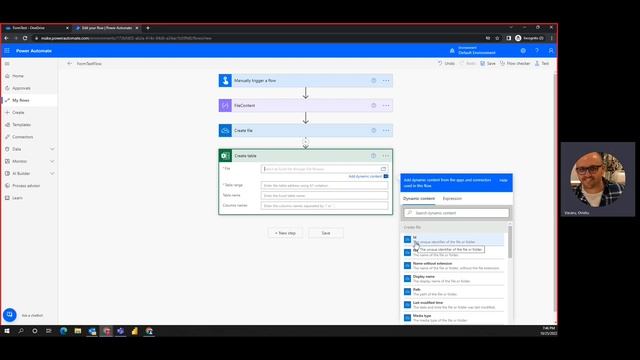Open the account profile icon in header
The image size is (640, 360).
click(551, 51)
